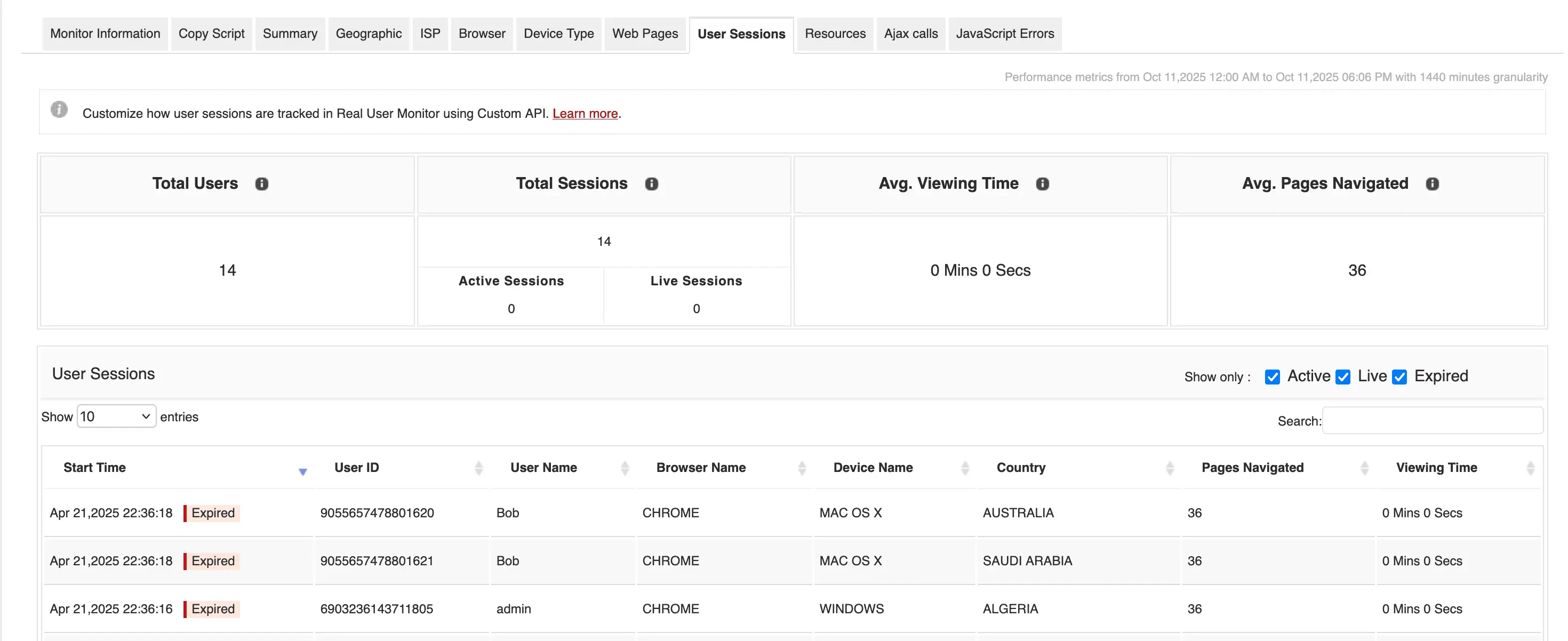Click the Avg. Pages Navigated info icon
This screenshot has width=1568, height=641.
[x=1432, y=184]
